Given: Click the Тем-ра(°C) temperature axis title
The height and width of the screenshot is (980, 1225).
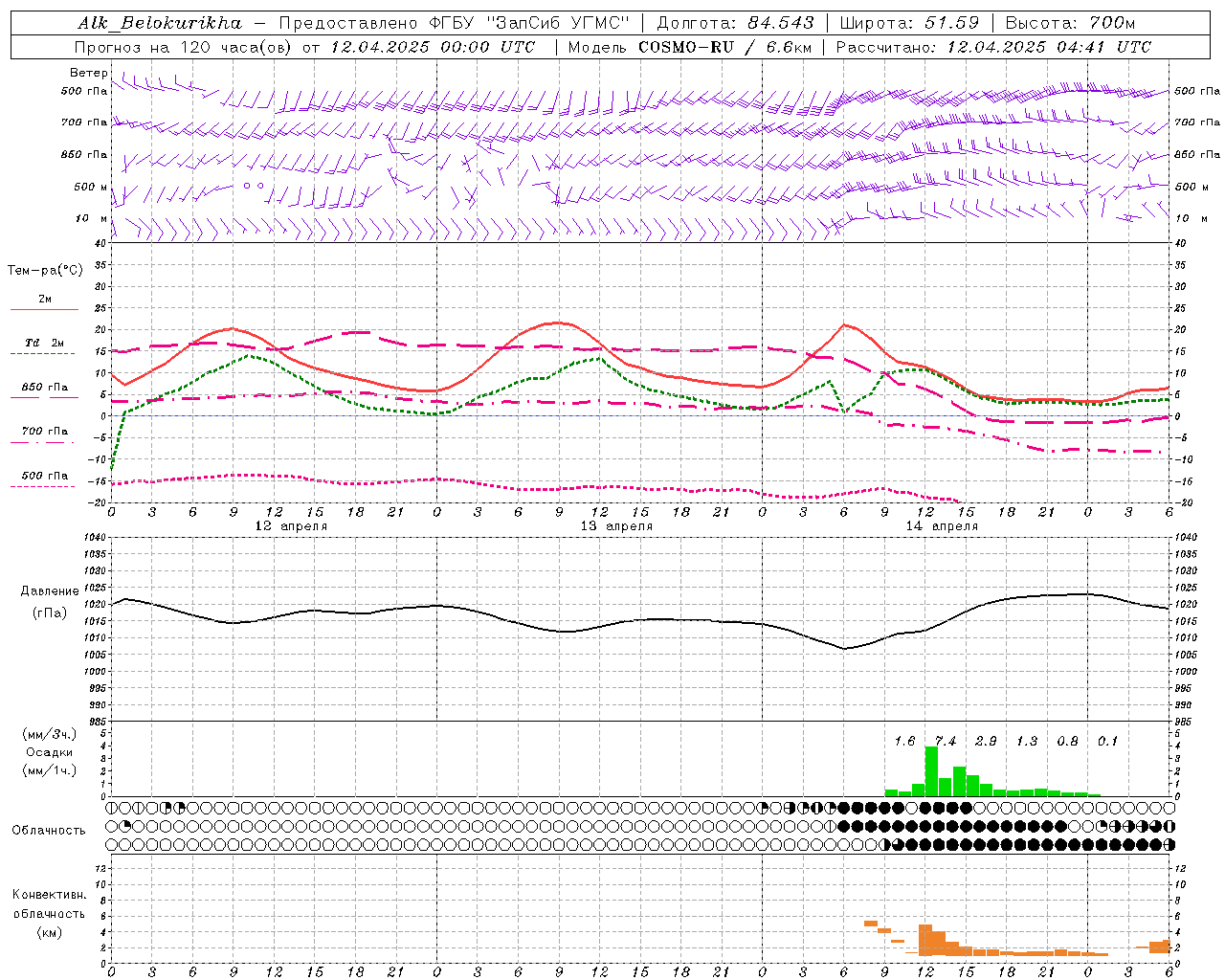Looking at the screenshot, I should coord(45,270).
